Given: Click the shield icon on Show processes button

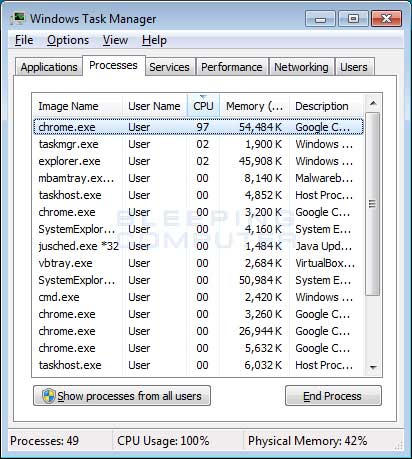Looking at the screenshot, I should (x=49, y=396).
